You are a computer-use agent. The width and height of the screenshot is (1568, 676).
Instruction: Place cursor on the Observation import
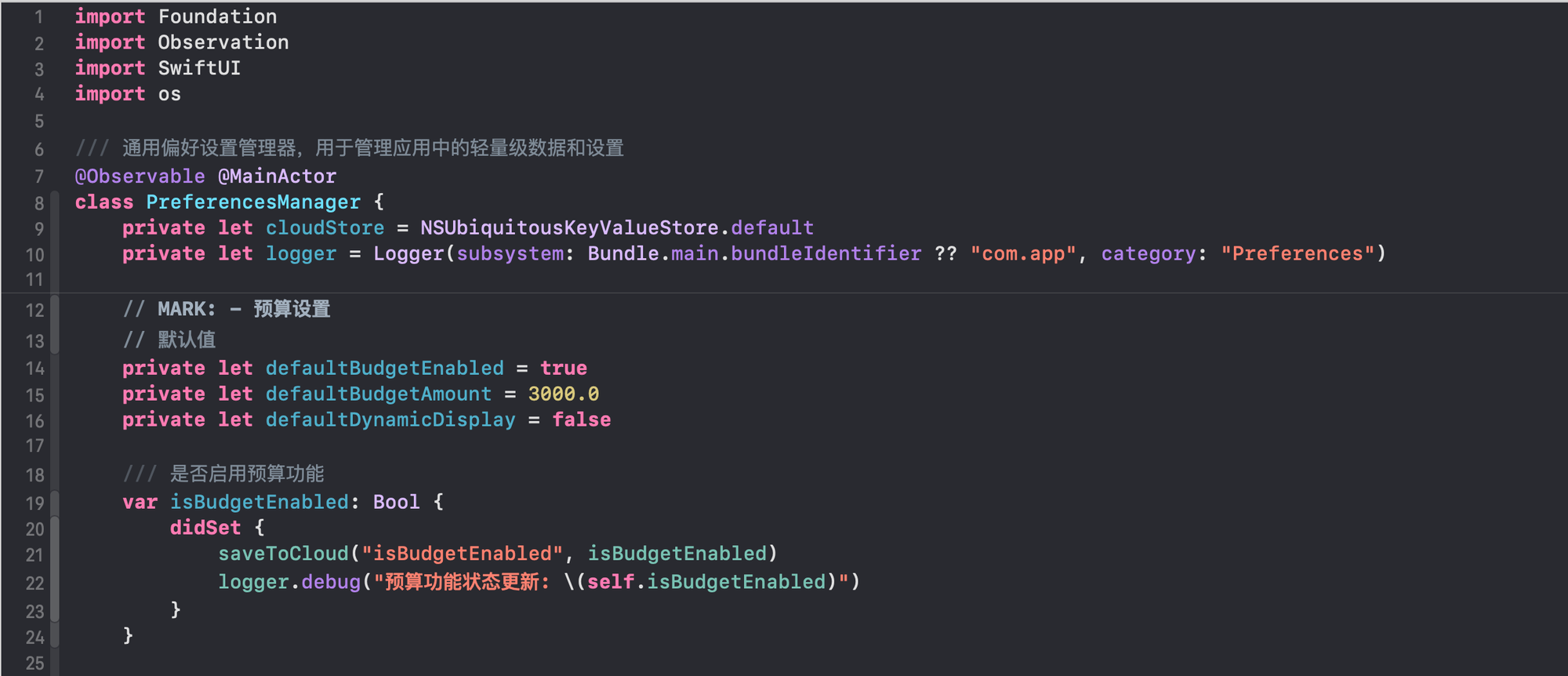tap(223, 42)
